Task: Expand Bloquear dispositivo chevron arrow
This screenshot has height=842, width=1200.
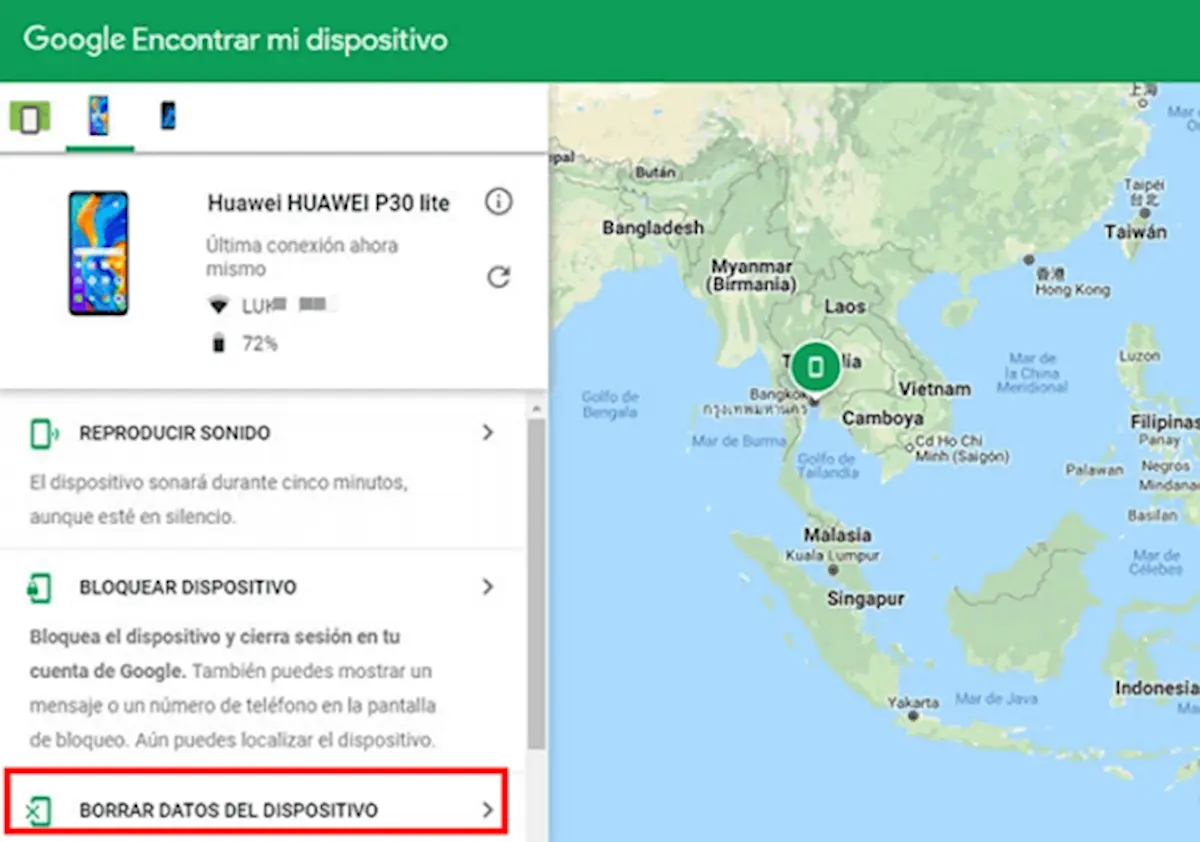Action: tap(488, 587)
